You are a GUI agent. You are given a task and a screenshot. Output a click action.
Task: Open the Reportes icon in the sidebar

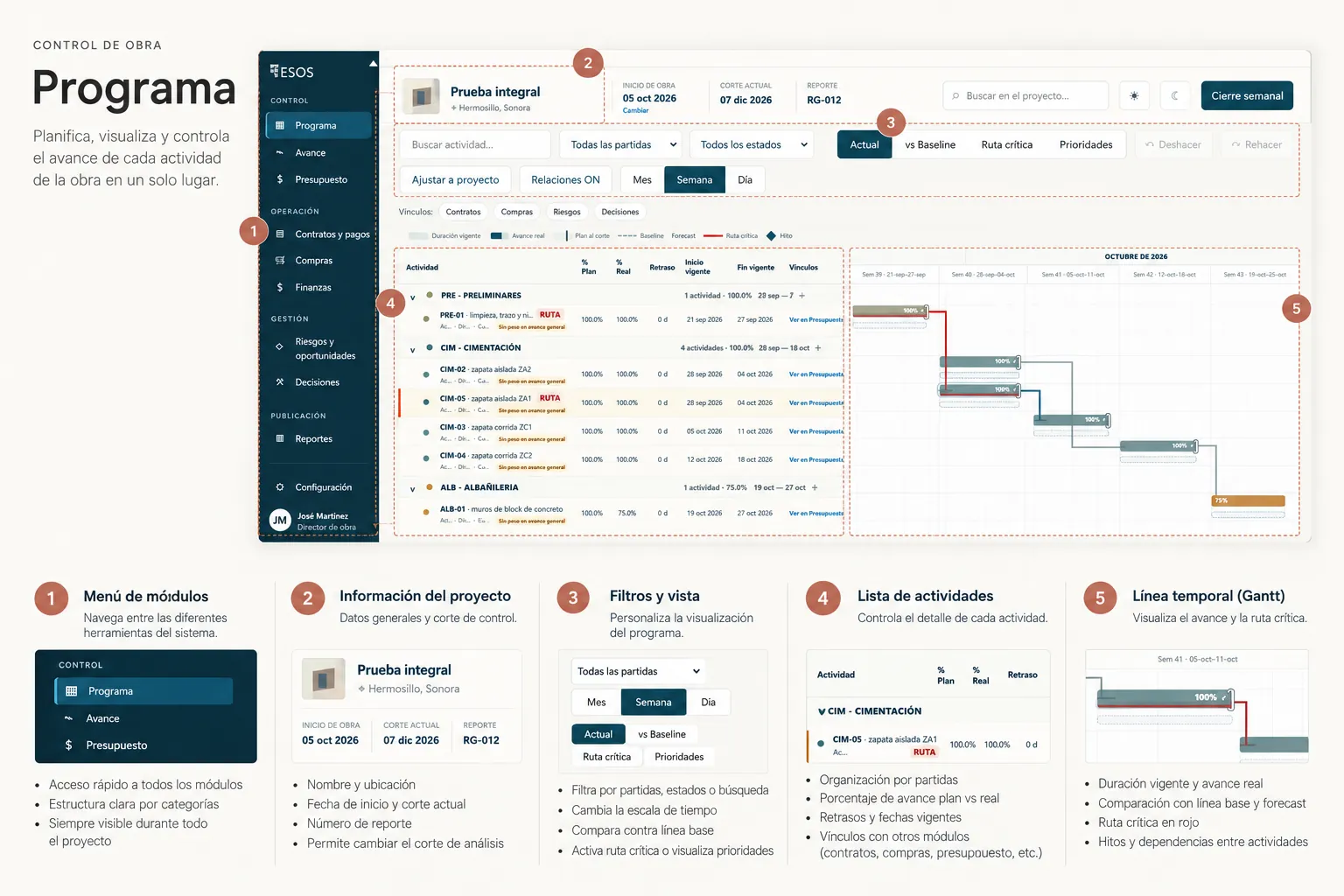[x=280, y=438]
